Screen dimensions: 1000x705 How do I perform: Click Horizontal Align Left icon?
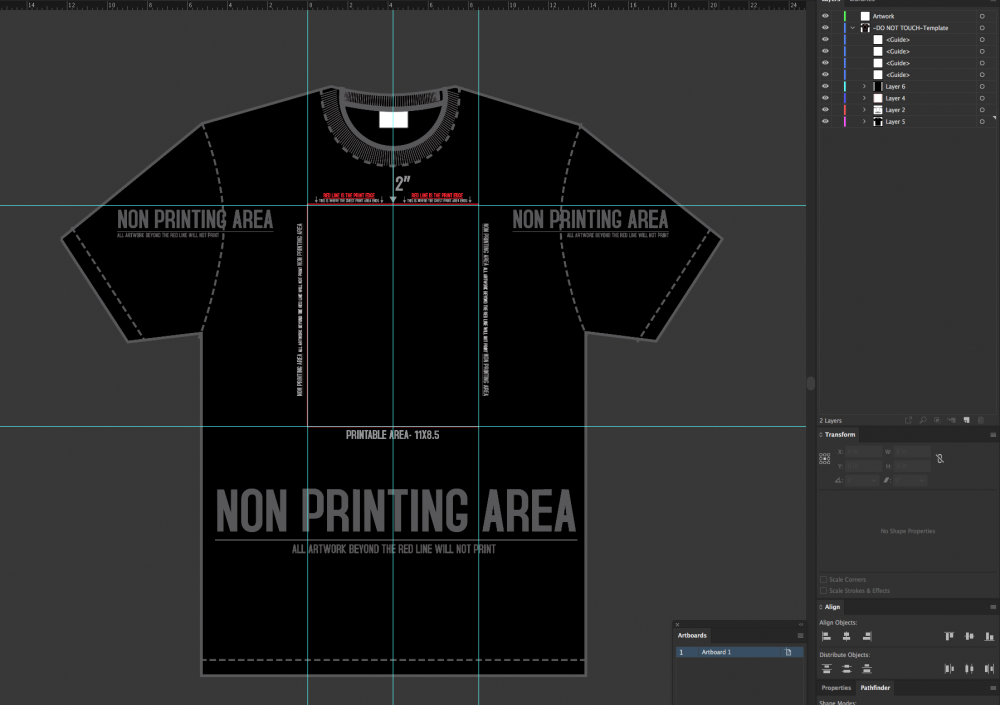click(x=826, y=636)
